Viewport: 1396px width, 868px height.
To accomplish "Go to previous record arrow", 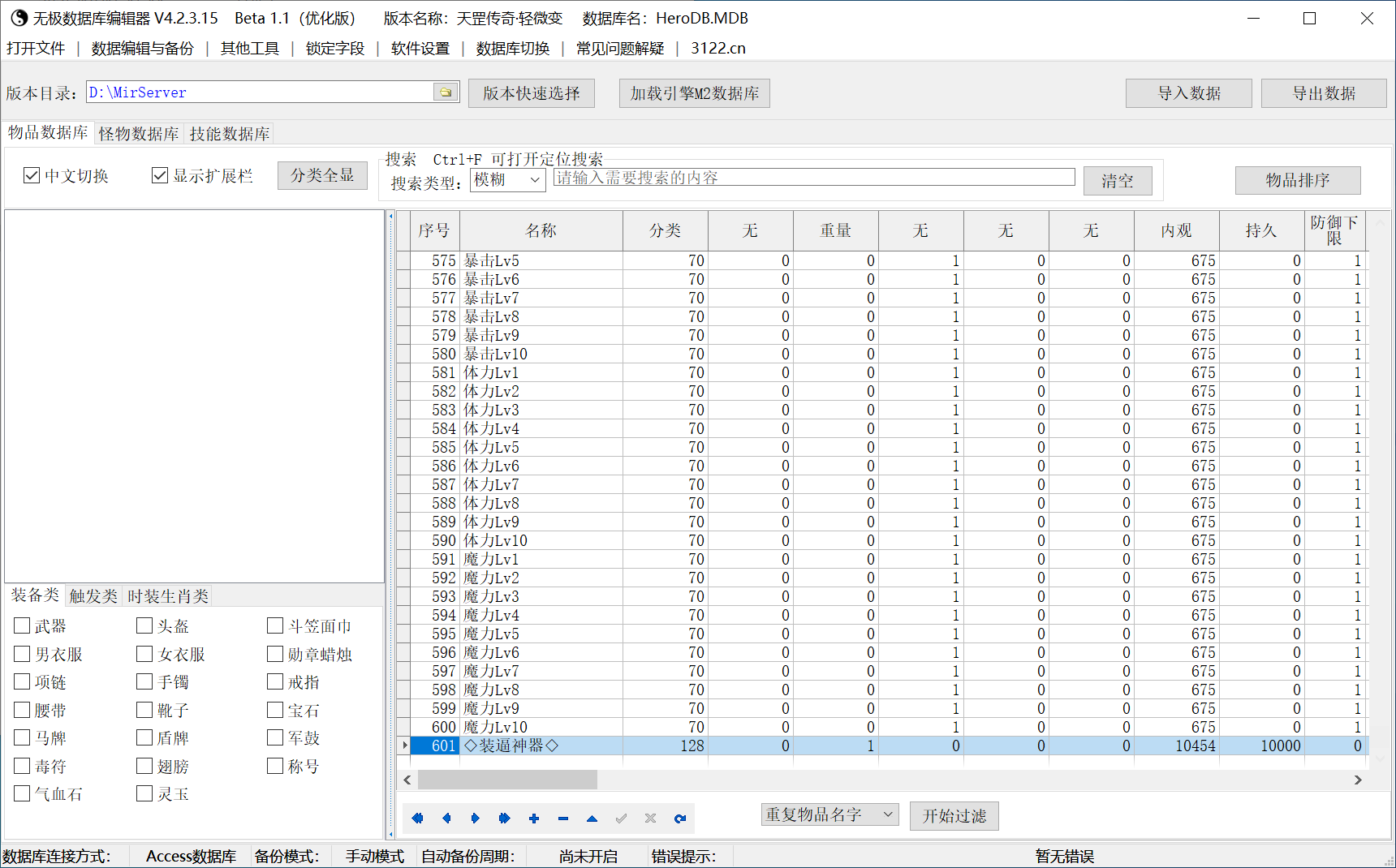I will point(446,819).
